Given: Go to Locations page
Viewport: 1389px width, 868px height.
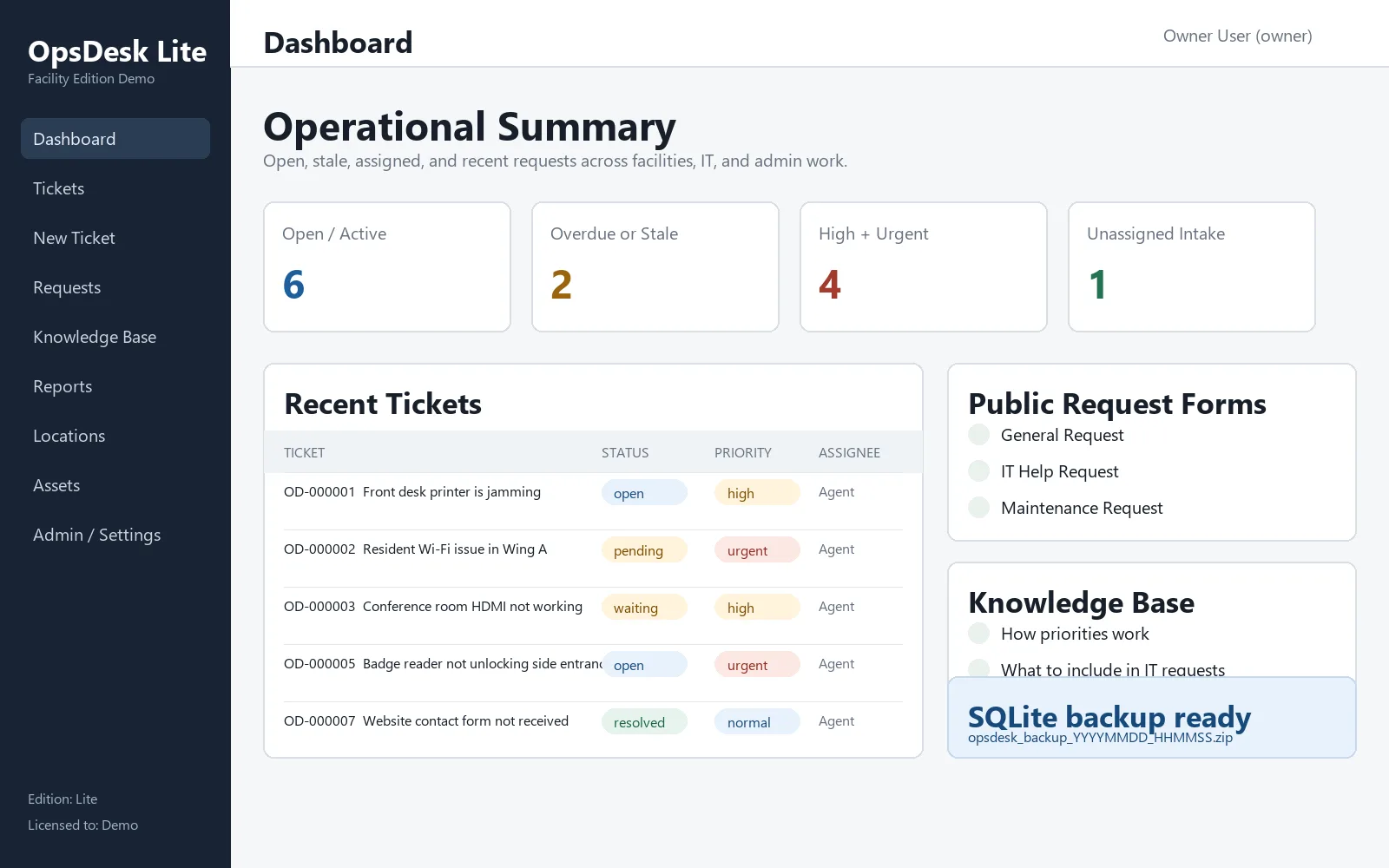Looking at the screenshot, I should click(115, 436).
